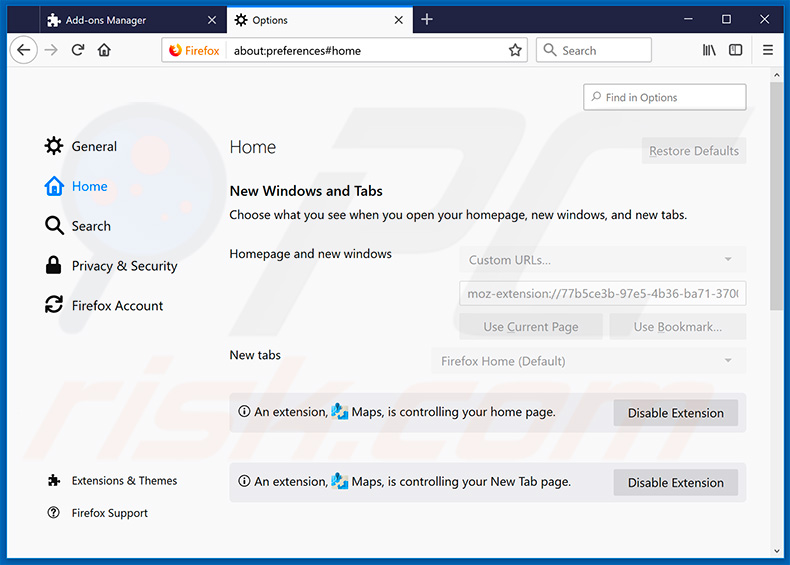Click the Find in Options field
This screenshot has width=790, height=565.
pos(665,97)
